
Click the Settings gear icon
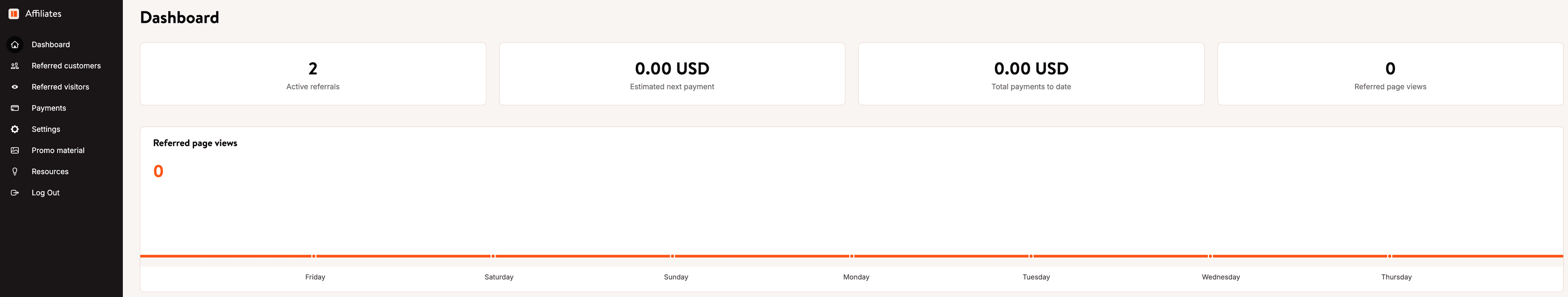coord(14,129)
